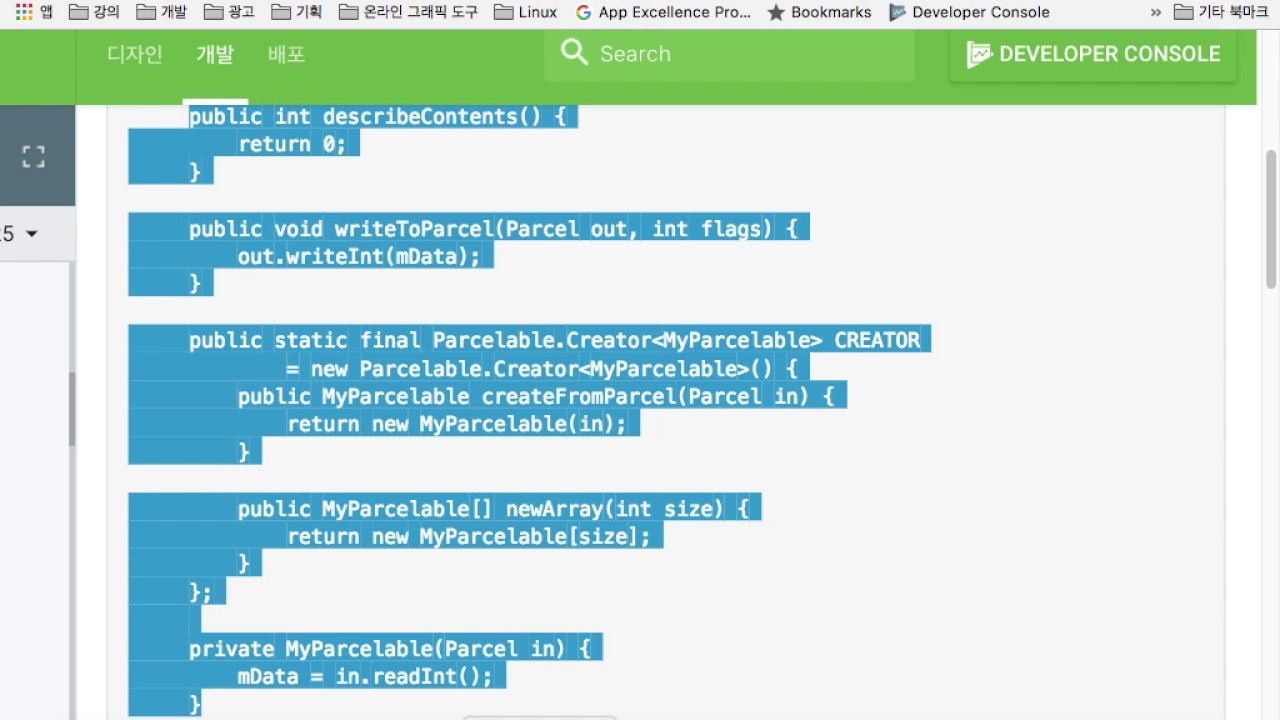Focus the Search input field
The image size is (1280, 720).
pyautogui.click(x=729, y=54)
